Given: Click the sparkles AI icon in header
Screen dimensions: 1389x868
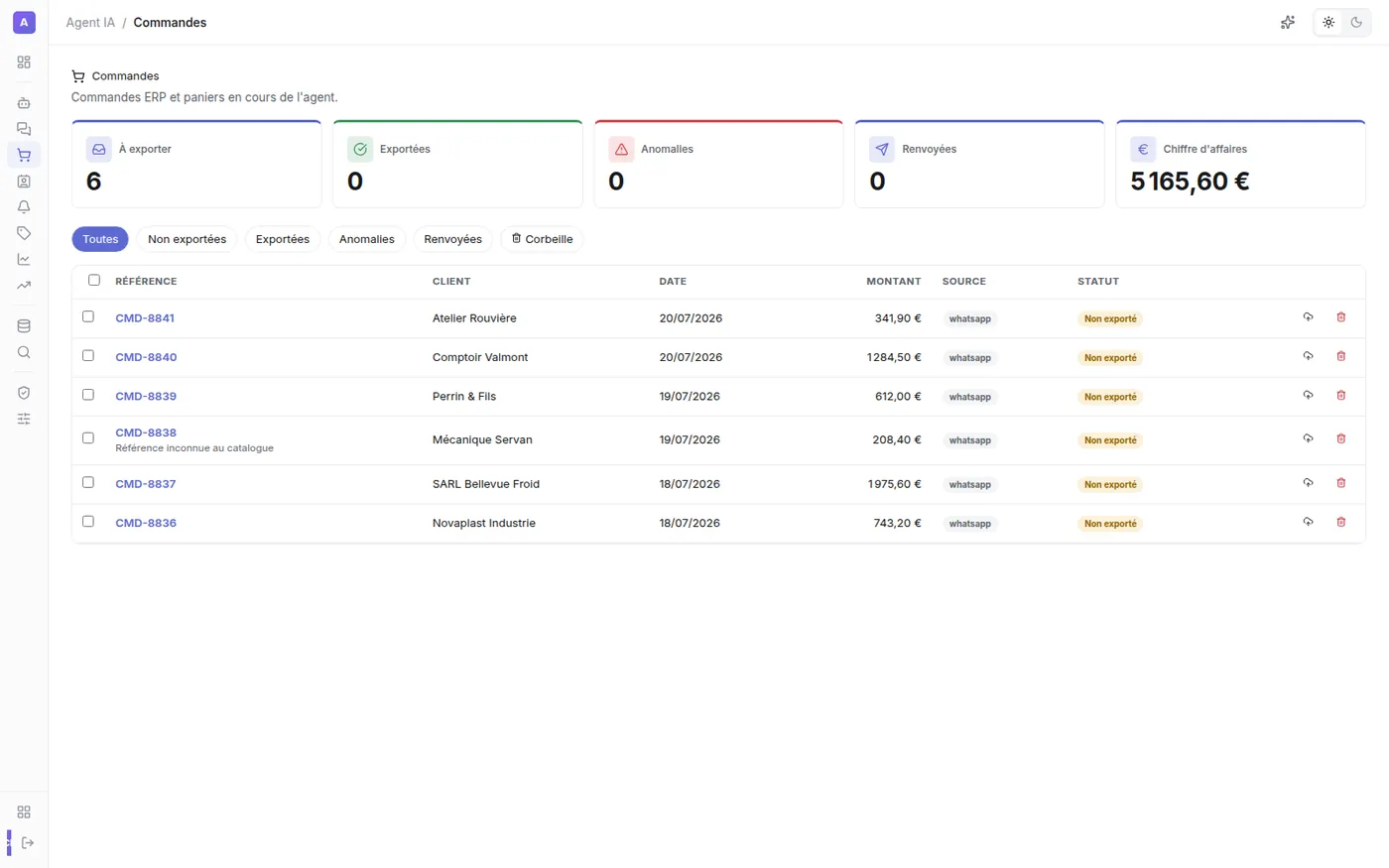Looking at the screenshot, I should pos(1288,22).
